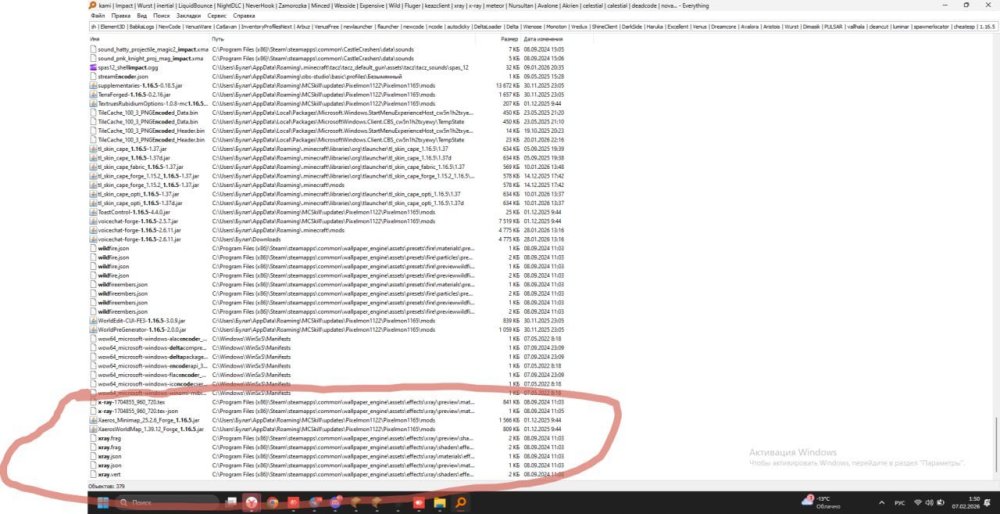Click the size value 841 КБ
This screenshot has height=514, width=1000.
[511, 402]
